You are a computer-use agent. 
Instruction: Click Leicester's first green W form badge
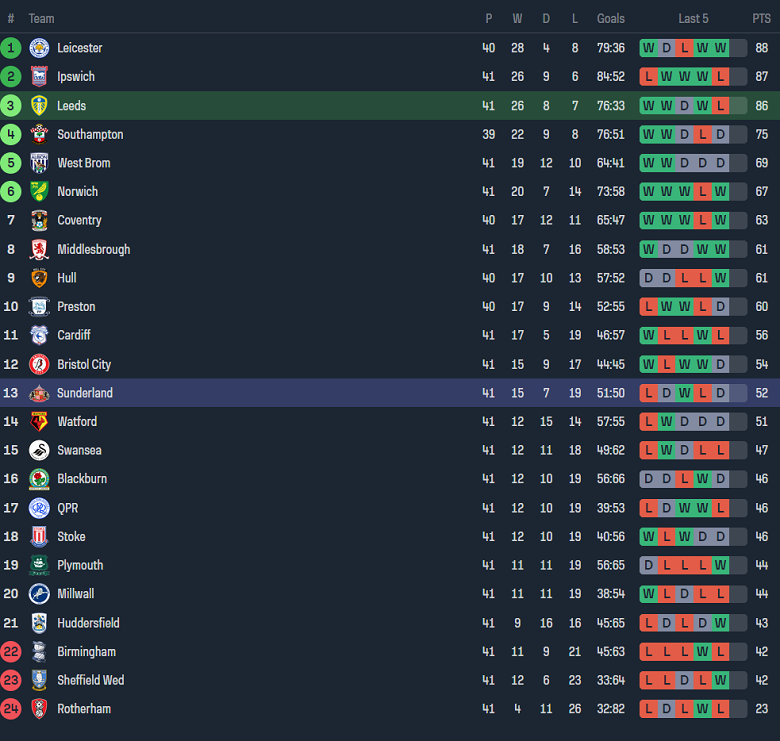pos(648,48)
